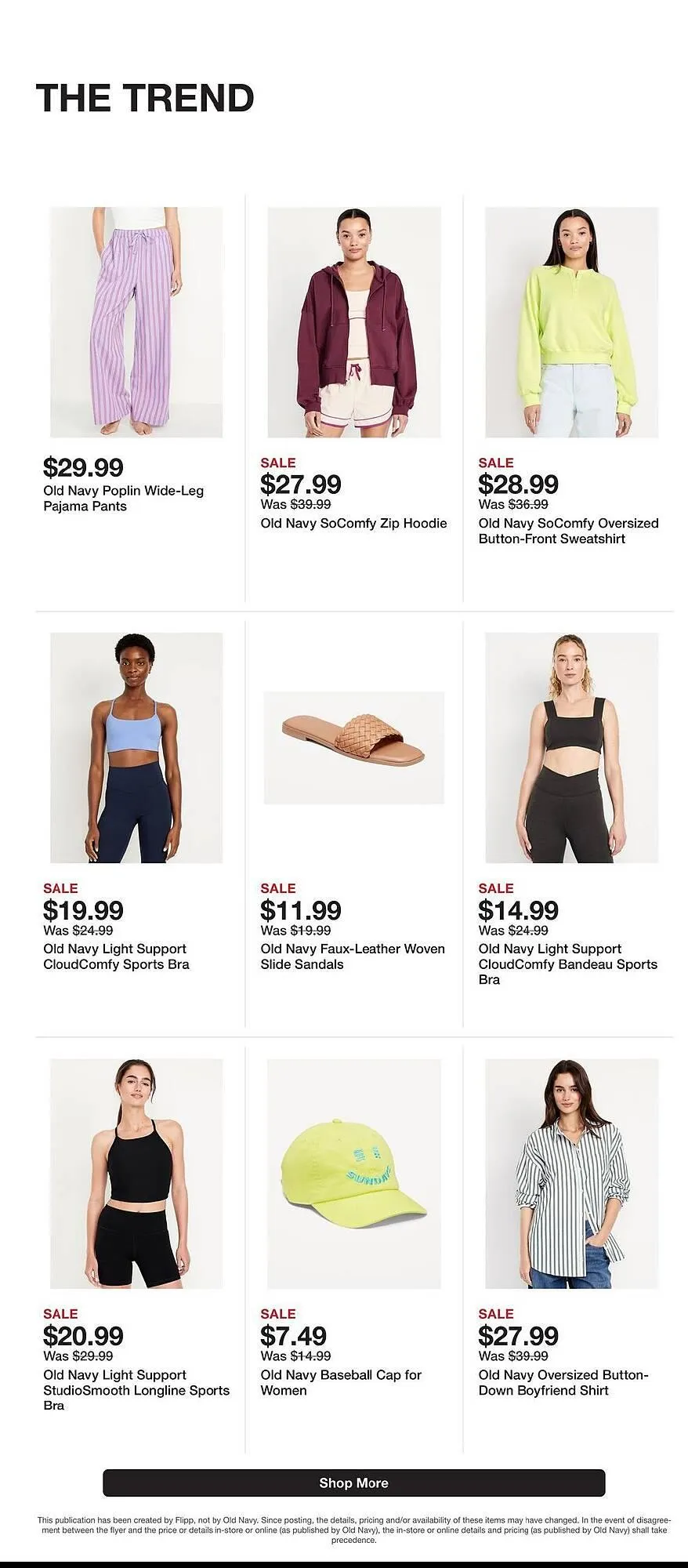View the striped boyfriend shirt photo
This screenshot has height=1568, width=688.
point(572,1174)
